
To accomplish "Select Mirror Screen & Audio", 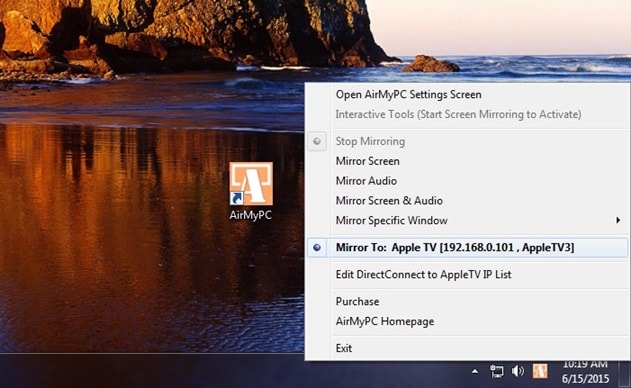I will pos(389,200).
